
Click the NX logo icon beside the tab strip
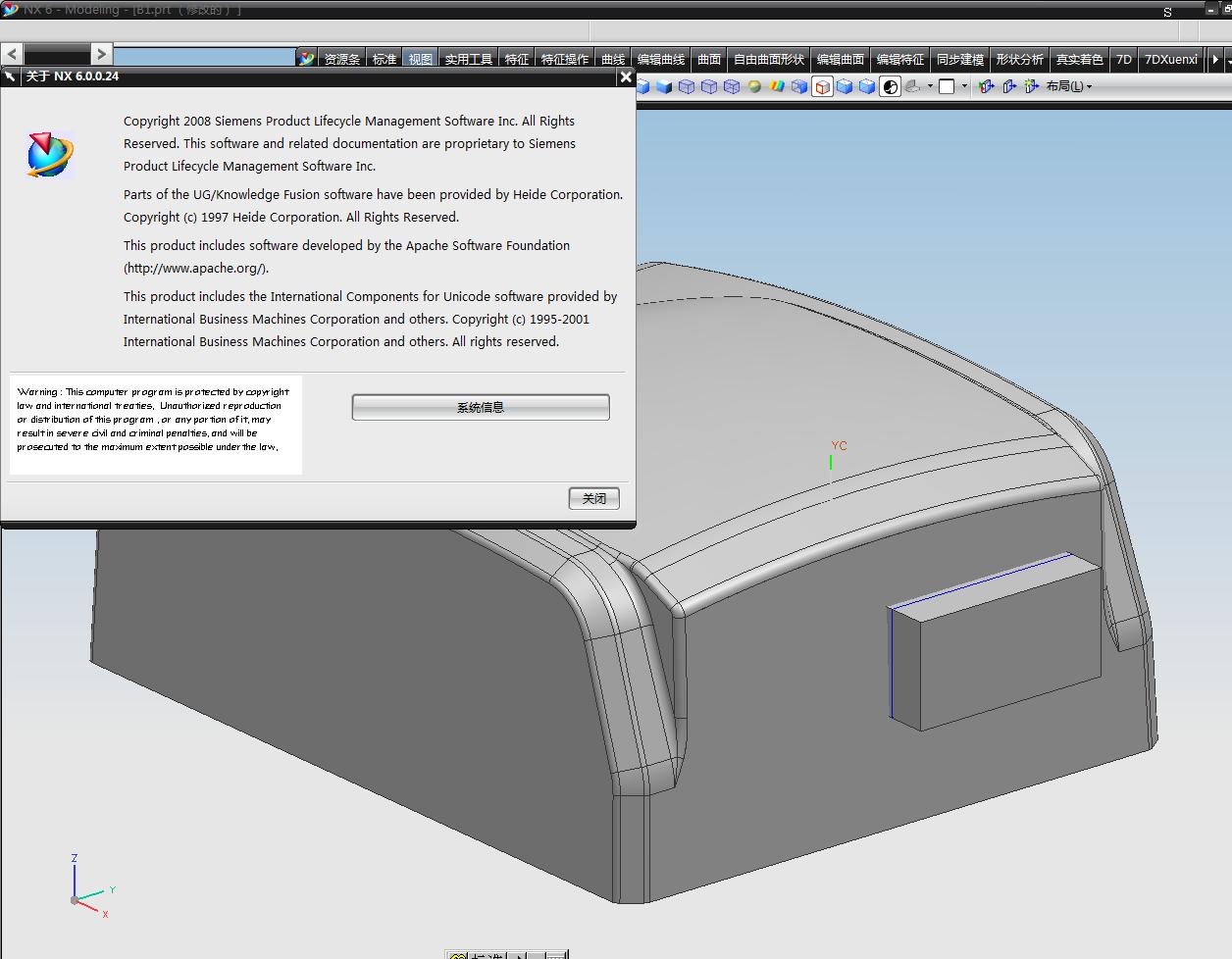pyautogui.click(x=307, y=59)
